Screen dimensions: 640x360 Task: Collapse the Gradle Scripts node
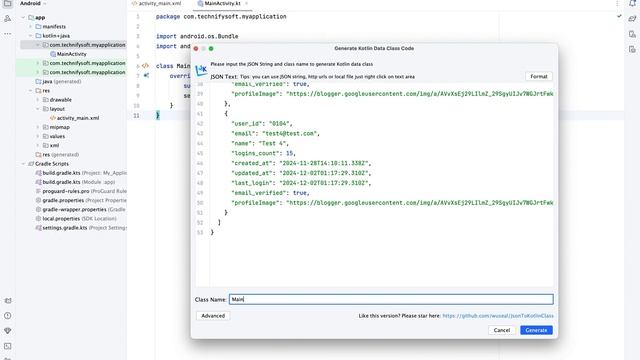click(x=23, y=164)
